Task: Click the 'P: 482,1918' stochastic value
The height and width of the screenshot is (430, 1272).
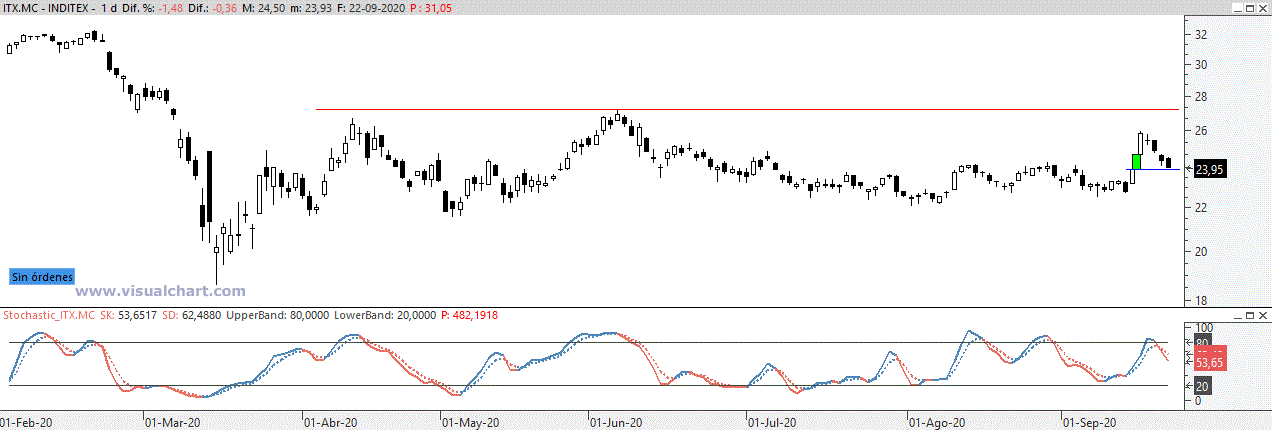Action: pyautogui.click(x=470, y=315)
